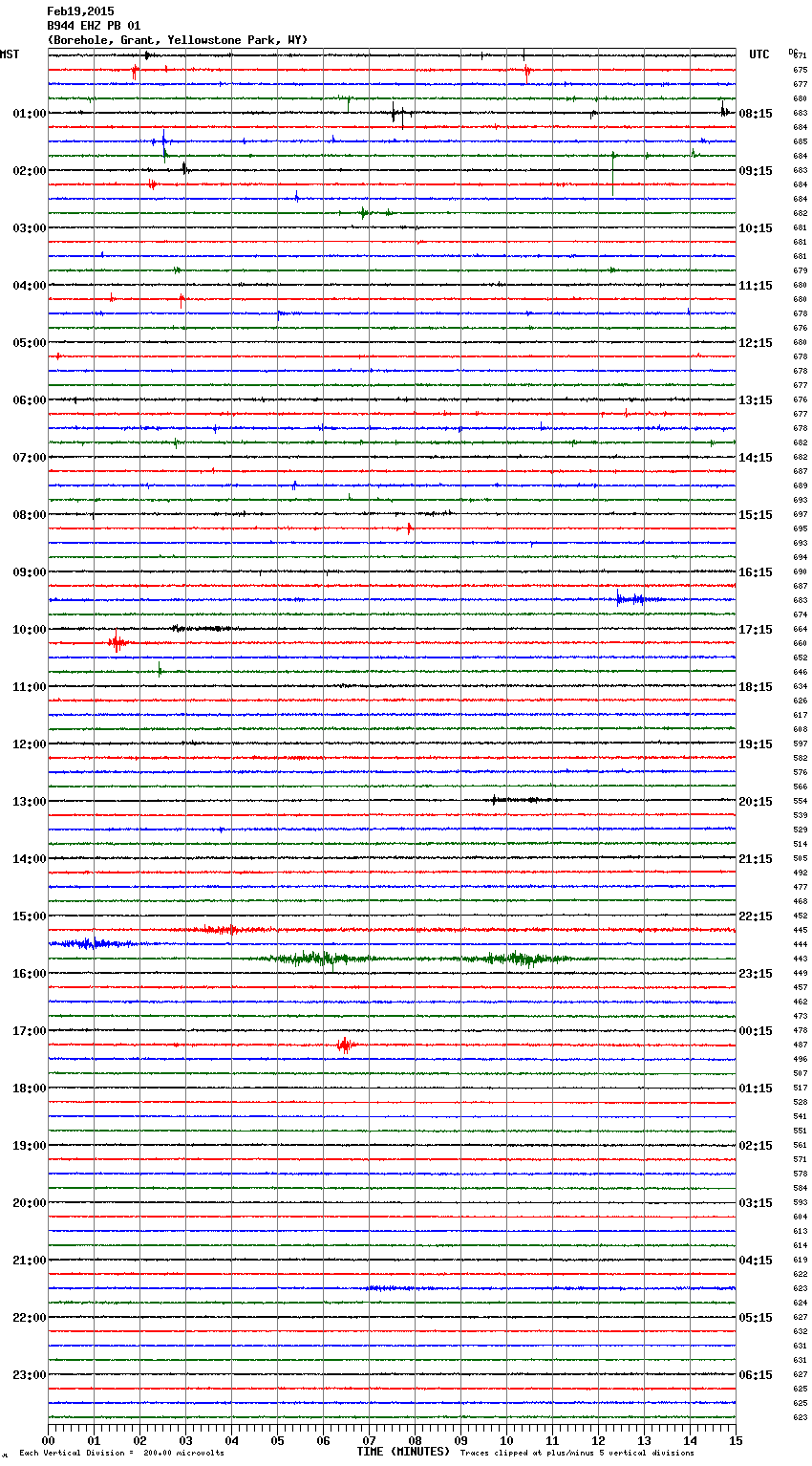Click the UTC column header

759,54
